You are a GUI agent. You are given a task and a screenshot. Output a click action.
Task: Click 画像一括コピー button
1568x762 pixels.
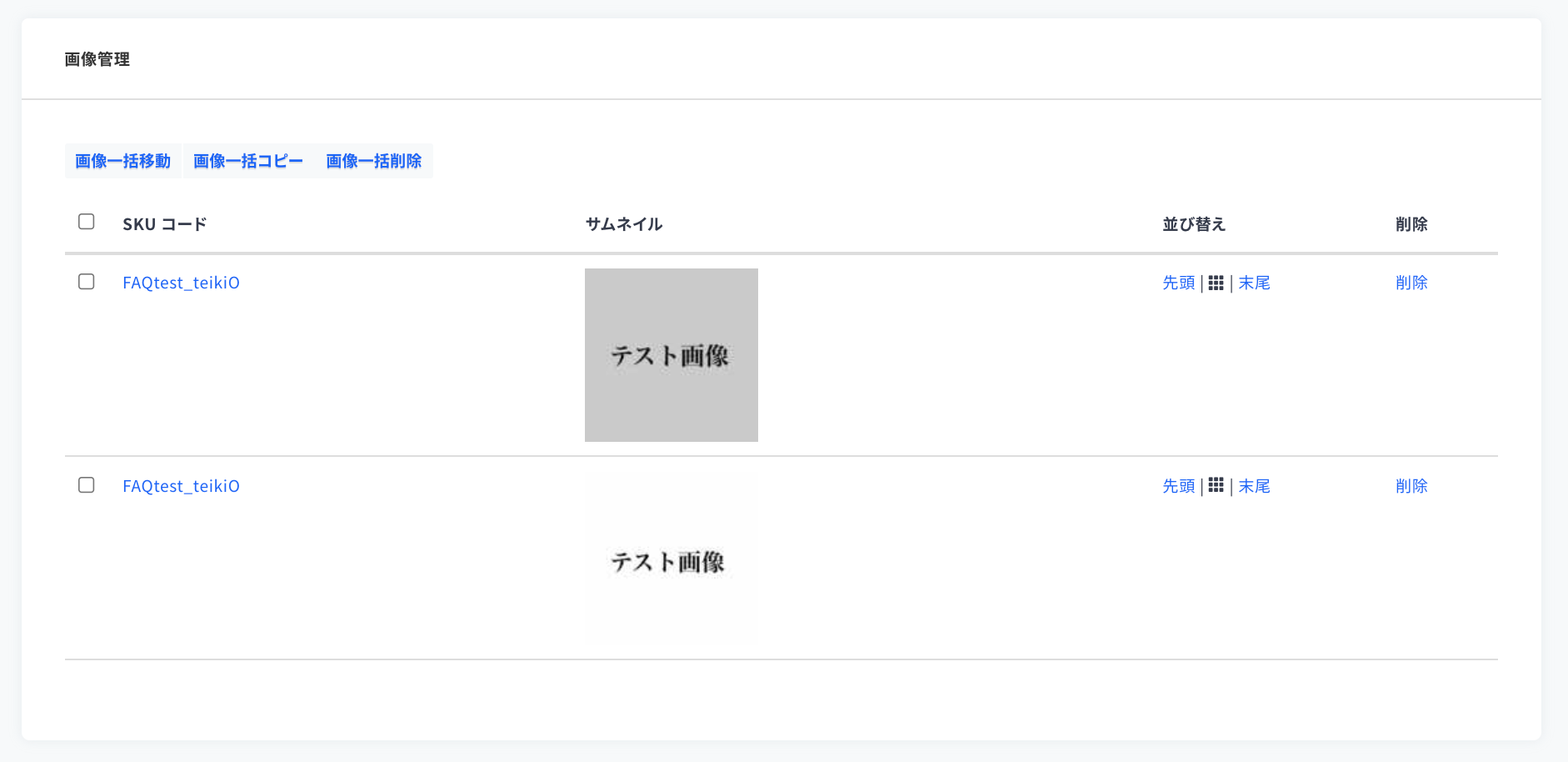248,161
